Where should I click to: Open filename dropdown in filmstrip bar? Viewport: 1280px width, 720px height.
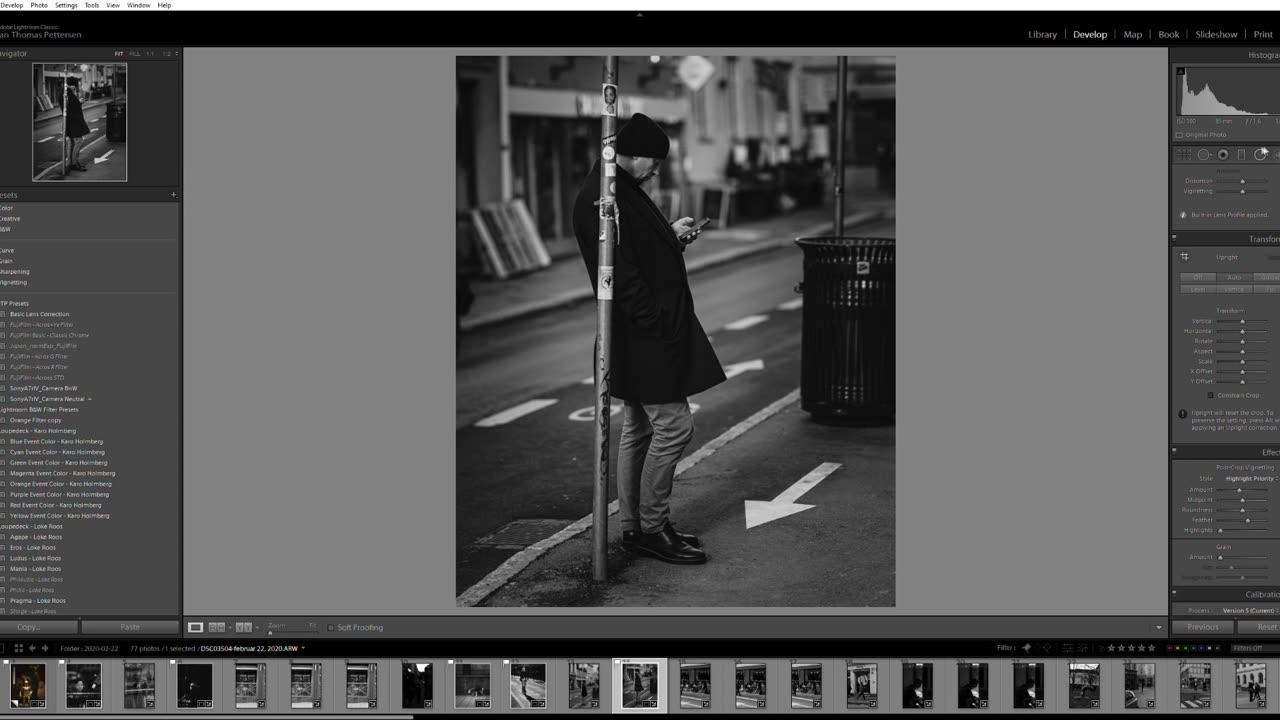click(303, 648)
